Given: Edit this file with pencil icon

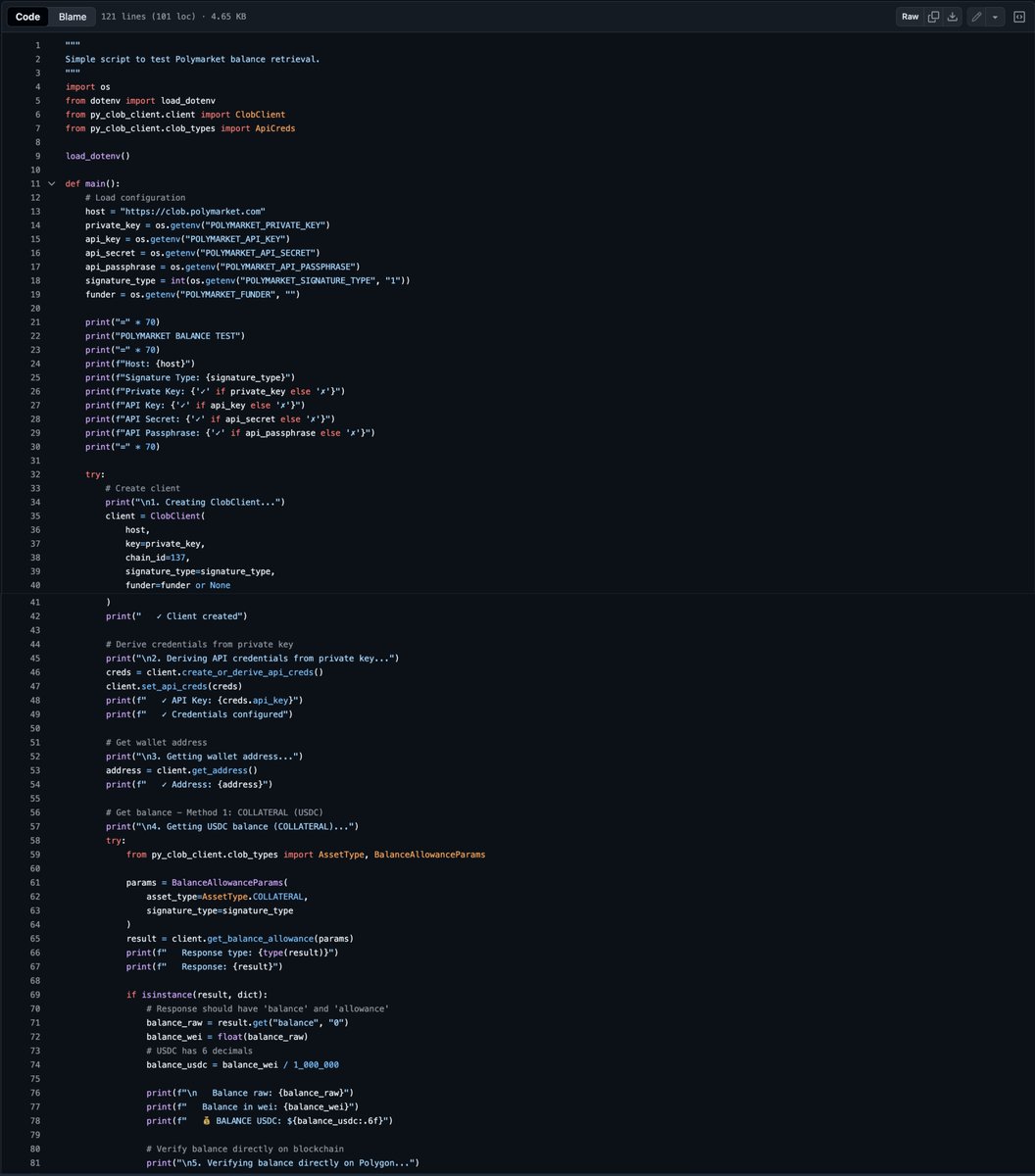Looking at the screenshot, I should [x=977, y=17].
